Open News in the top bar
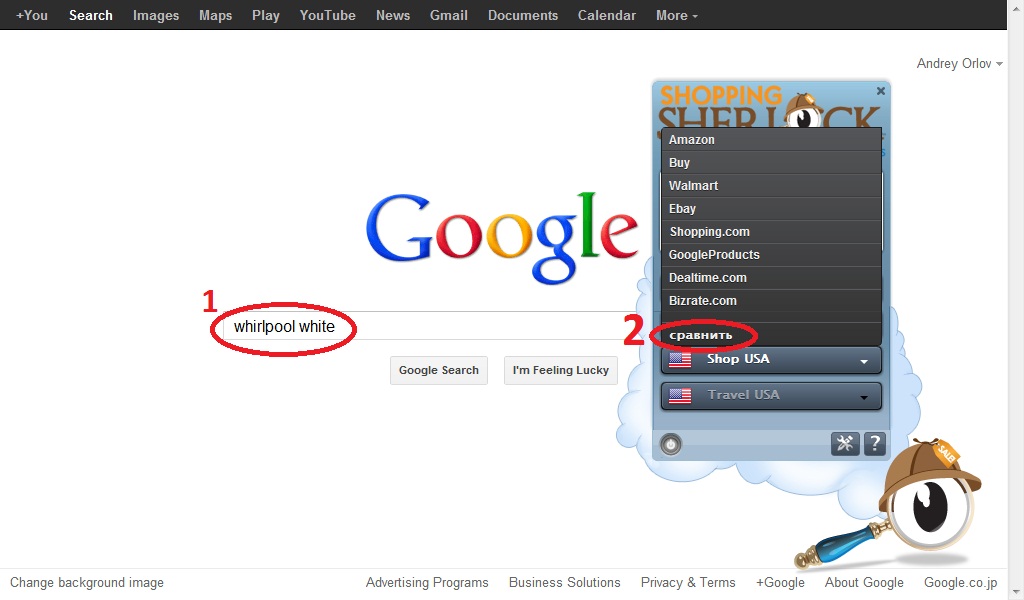The height and width of the screenshot is (600, 1024). point(392,15)
